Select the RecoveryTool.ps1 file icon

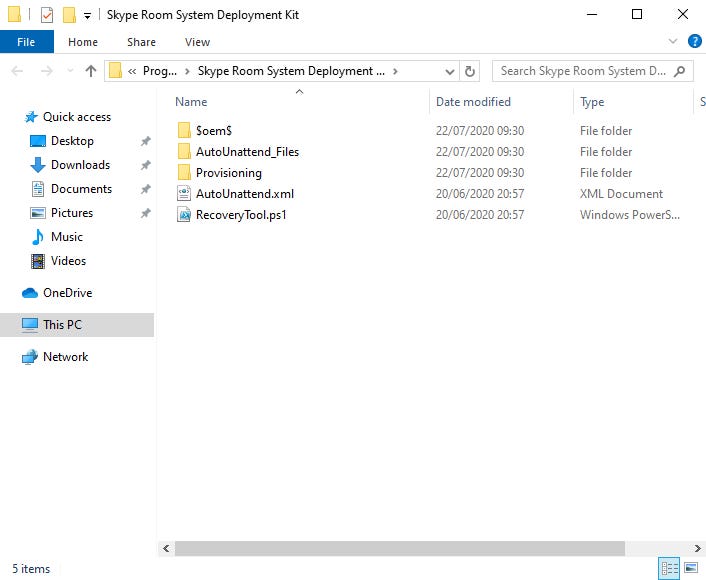click(x=184, y=215)
